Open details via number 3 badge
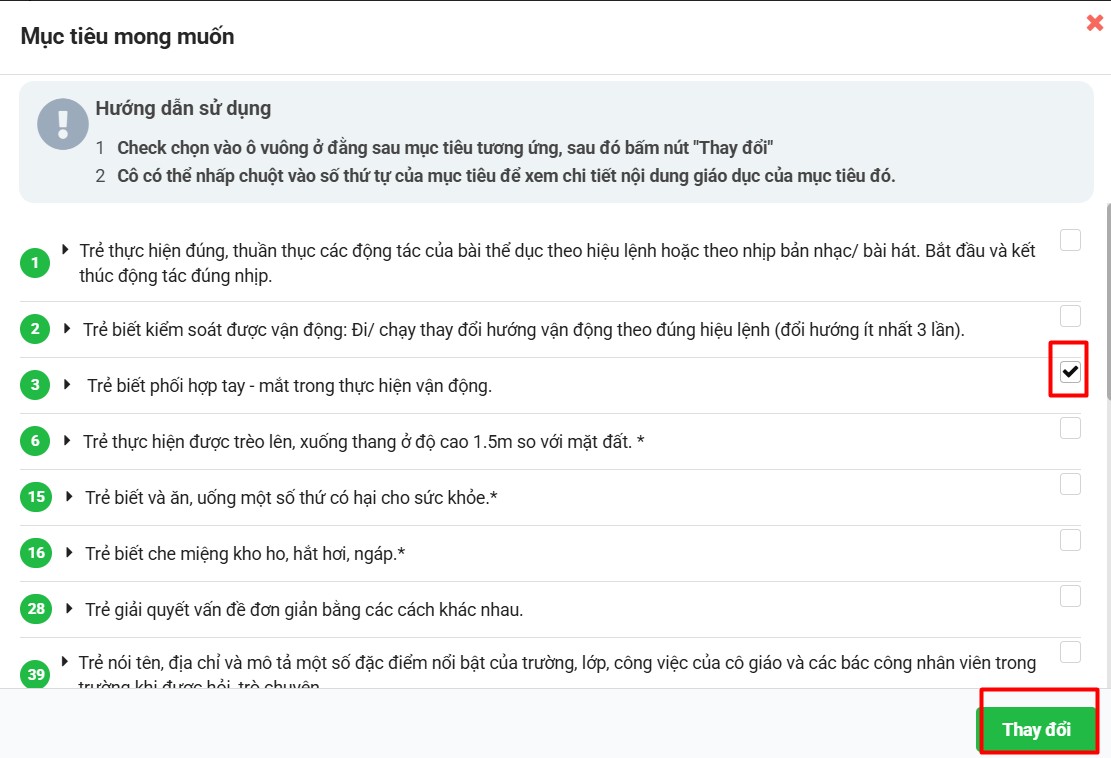 pyautogui.click(x=35, y=385)
